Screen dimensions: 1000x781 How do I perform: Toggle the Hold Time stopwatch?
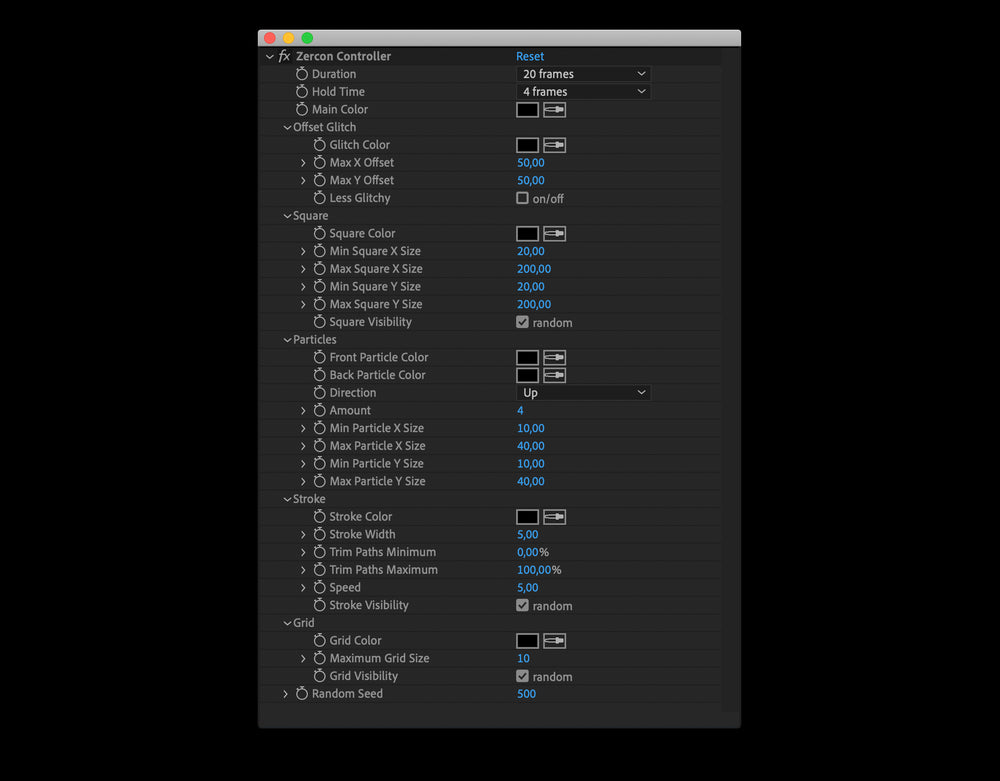click(302, 92)
